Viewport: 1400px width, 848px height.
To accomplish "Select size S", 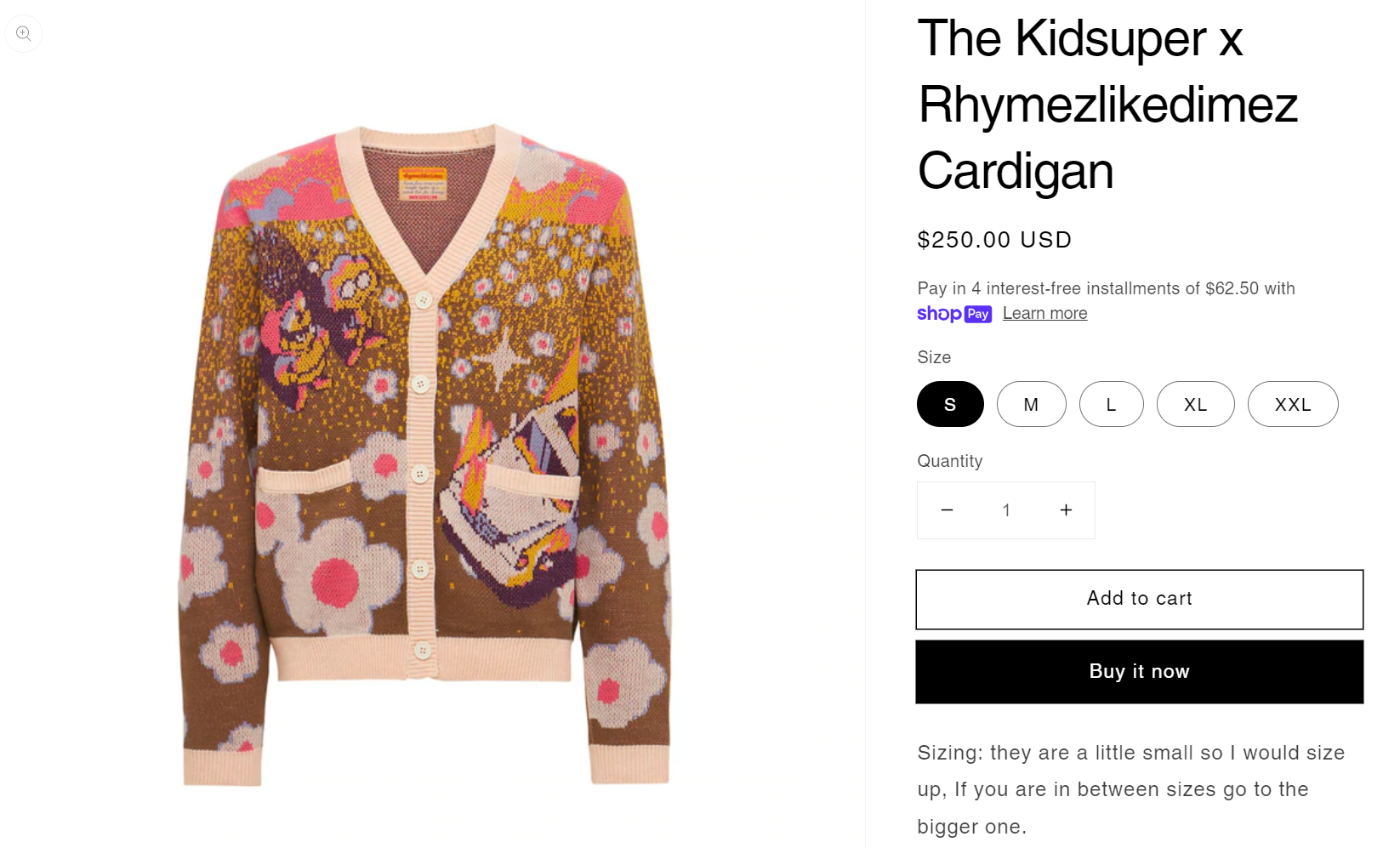I will click(x=950, y=405).
